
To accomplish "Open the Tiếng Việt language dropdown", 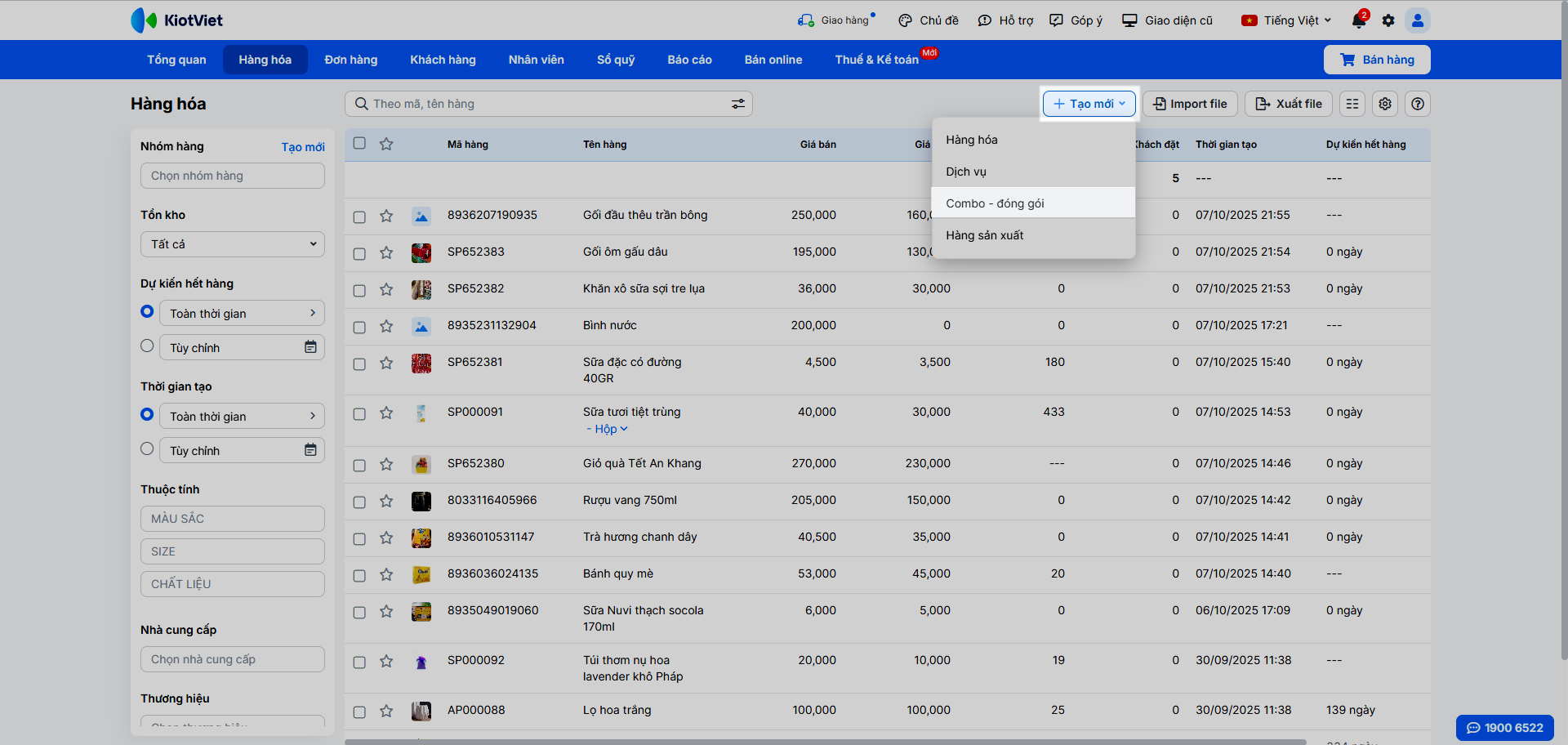I will coord(1291,20).
